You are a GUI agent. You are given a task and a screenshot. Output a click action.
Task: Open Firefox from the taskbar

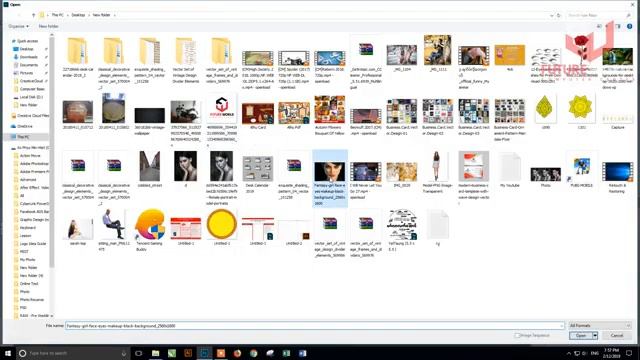pos(237,353)
